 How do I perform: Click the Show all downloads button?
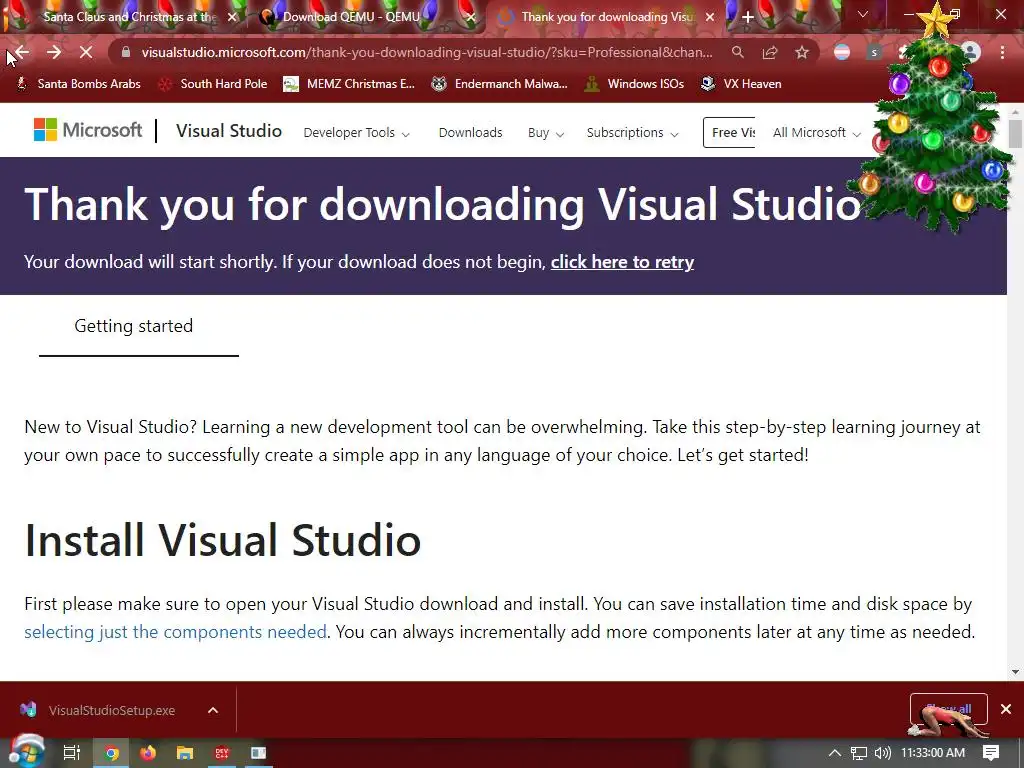click(x=948, y=709)
